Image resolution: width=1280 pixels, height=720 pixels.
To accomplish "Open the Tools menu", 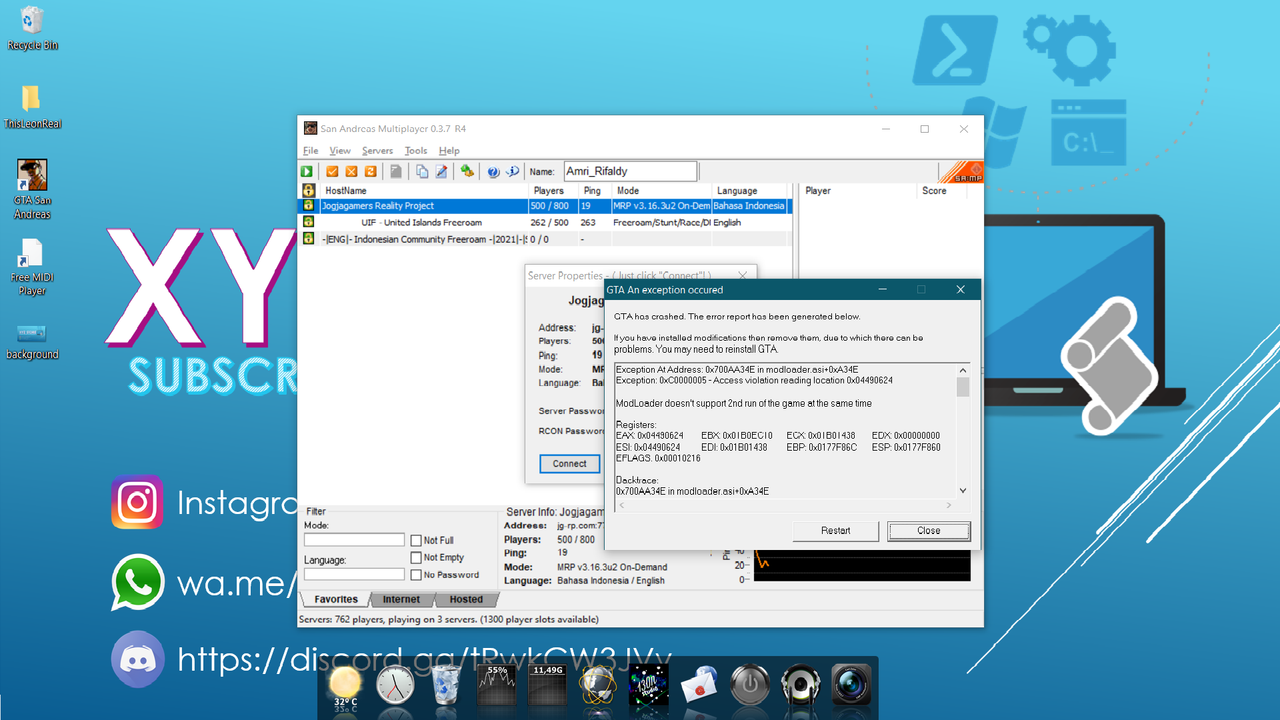I will (x=416, y=151).
